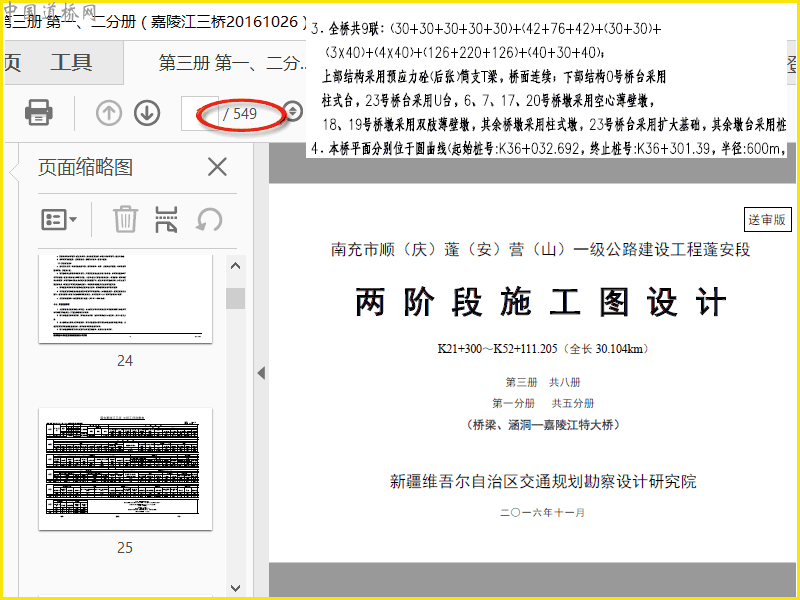This screenshot has height=600, width=800.
Task: Click thumbnail scrollbar up arrow
Action: tap(235, 266)
